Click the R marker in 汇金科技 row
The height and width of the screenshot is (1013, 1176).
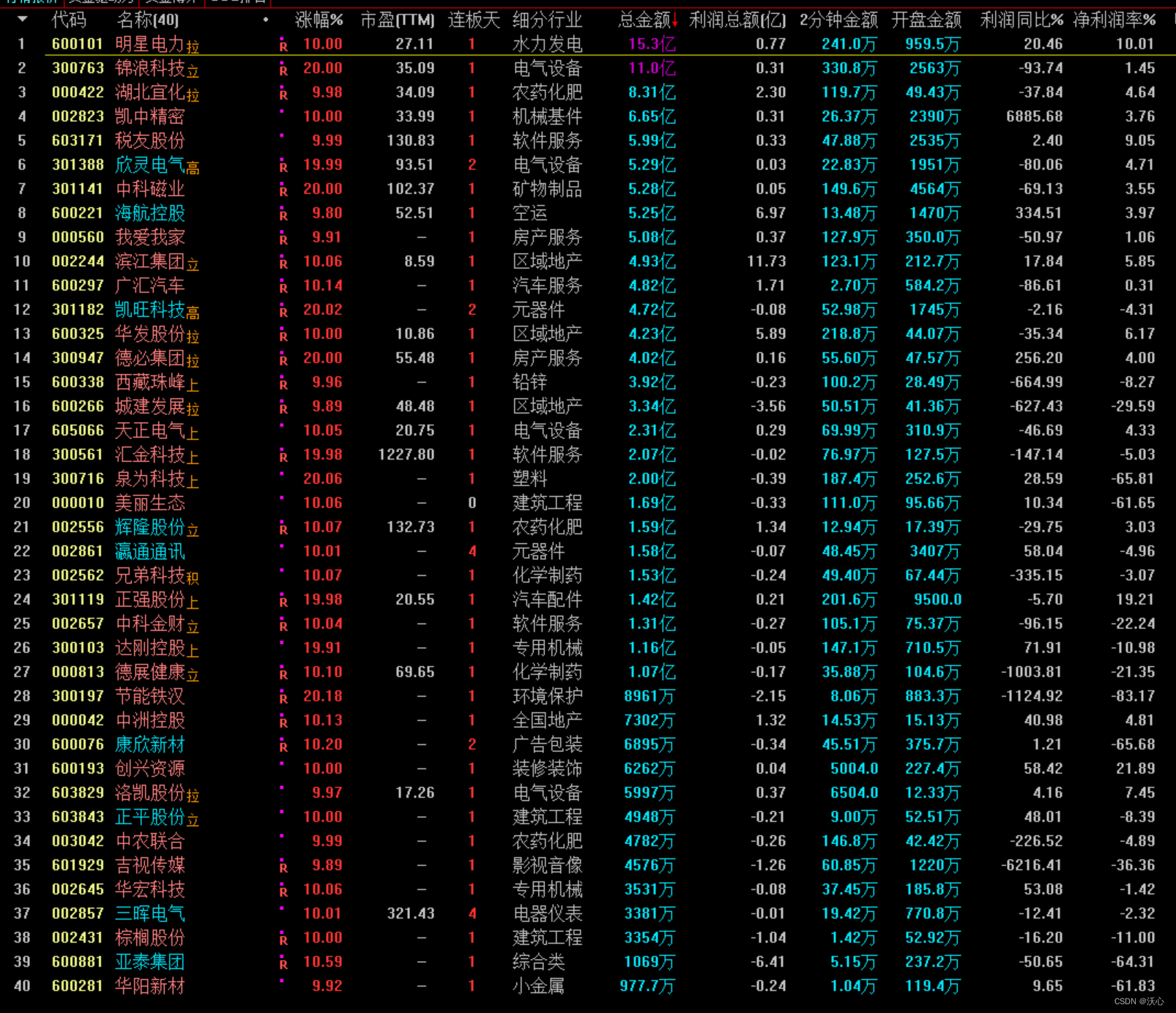[283, 457]
